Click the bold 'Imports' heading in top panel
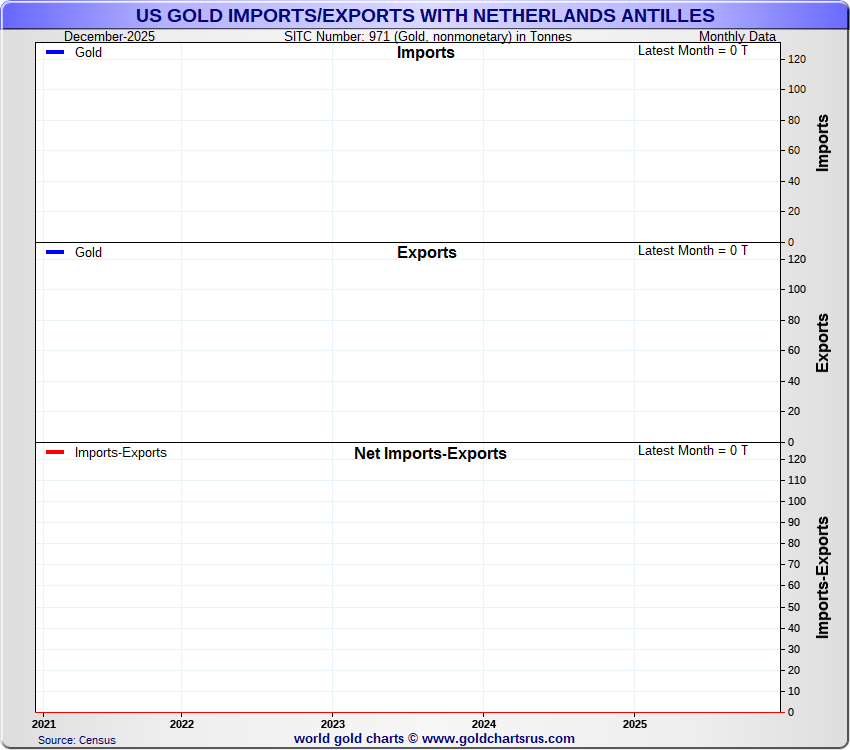850x750 pixels. tap(425, 53)
